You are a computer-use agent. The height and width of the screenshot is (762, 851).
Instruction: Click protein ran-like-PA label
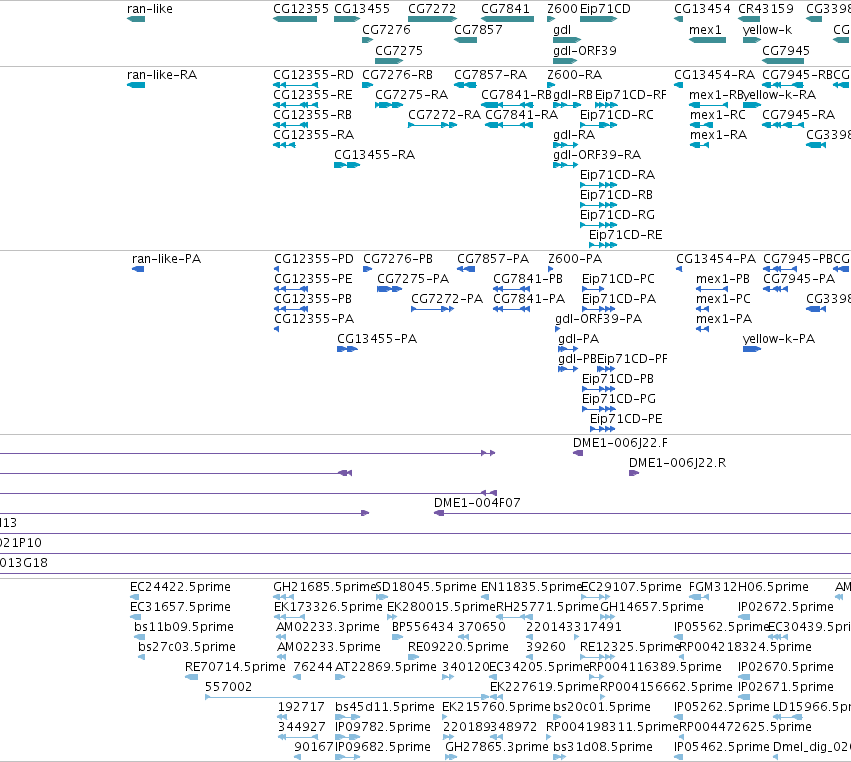(x=167, y=259)
